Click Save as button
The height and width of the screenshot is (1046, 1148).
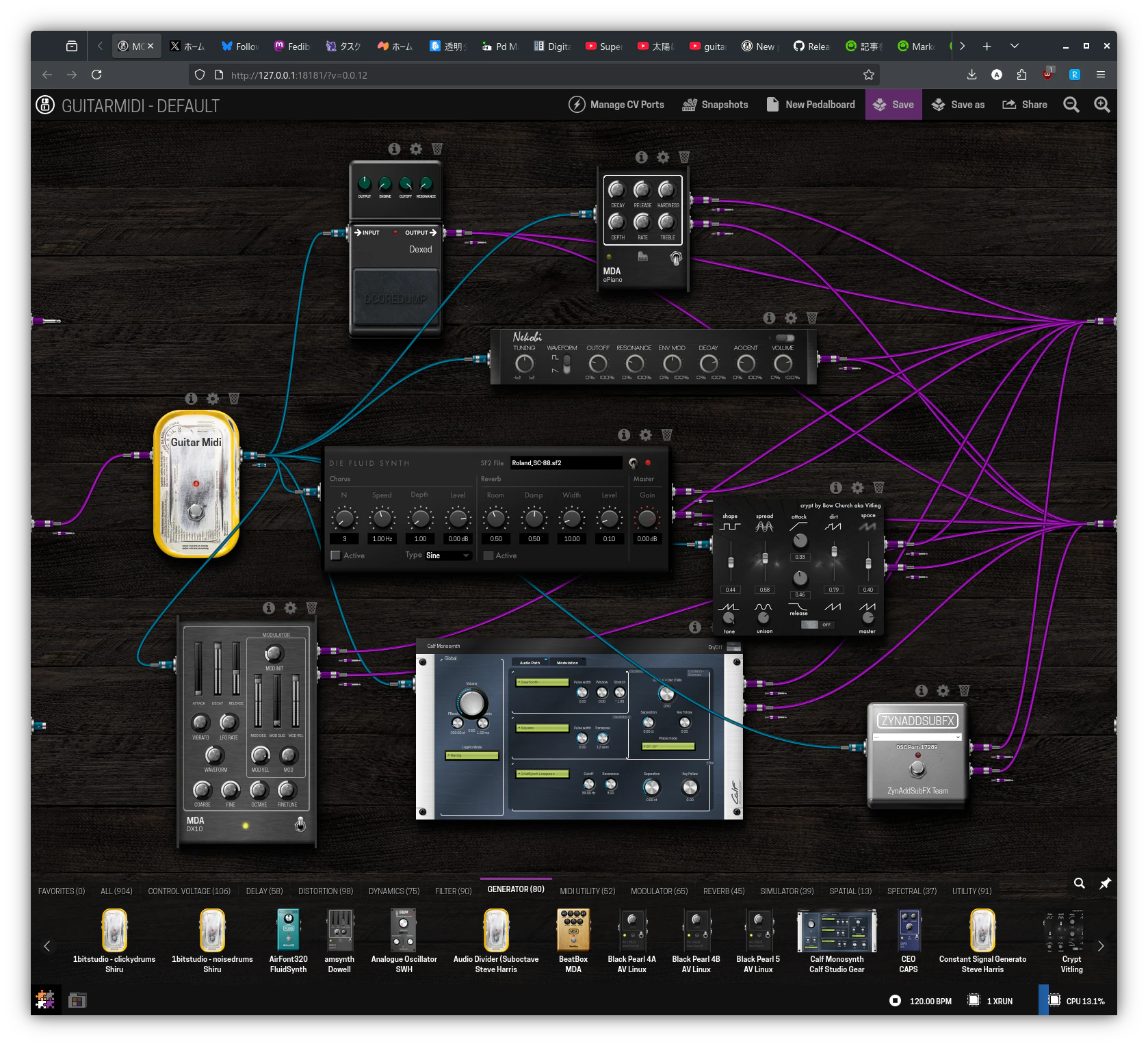pos(958,105)
